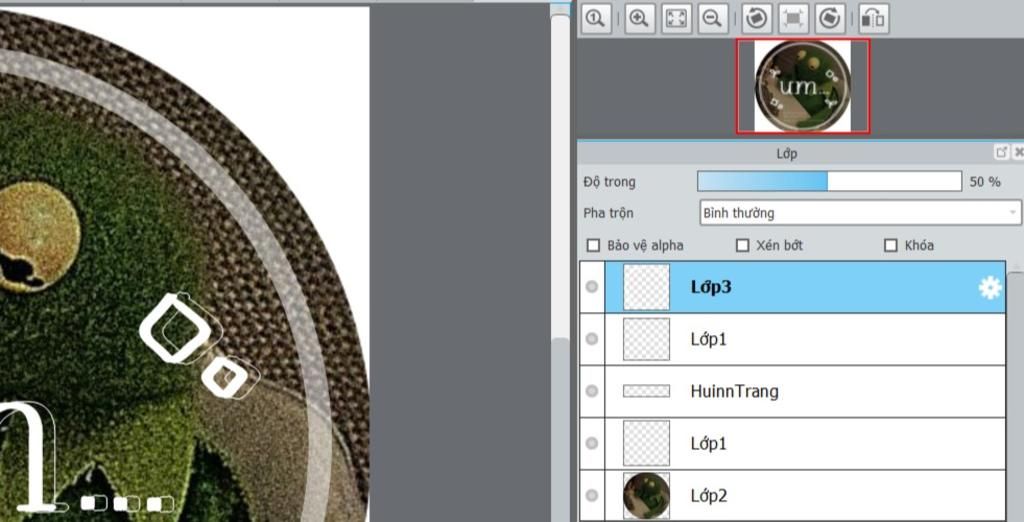Click the 50 % opacity value
Screen dimensions: 1024x522
(985, 182)
